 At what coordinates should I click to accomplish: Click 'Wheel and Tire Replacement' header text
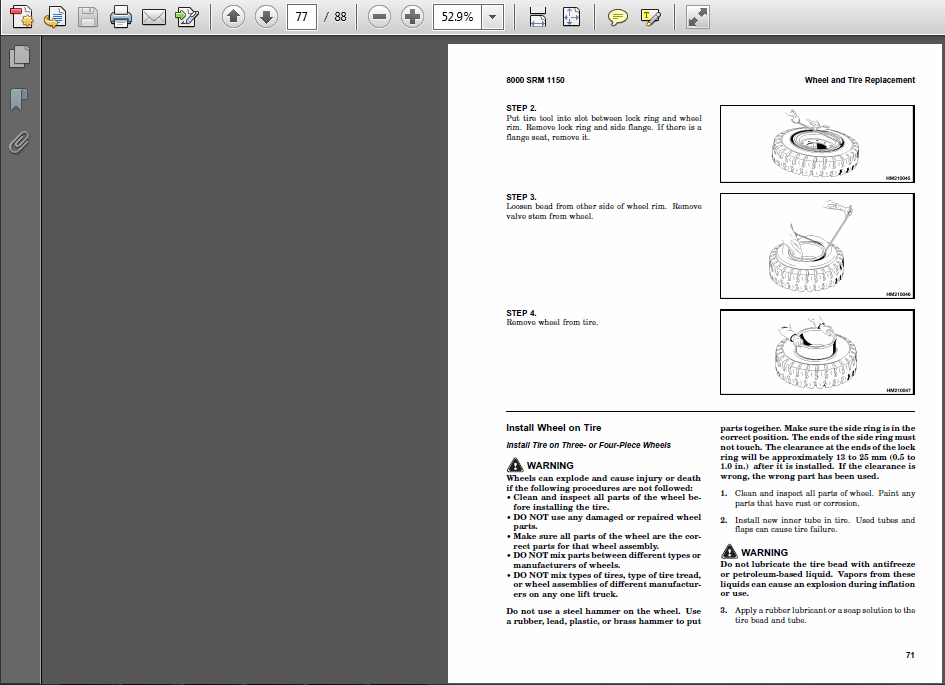(859, 80)
